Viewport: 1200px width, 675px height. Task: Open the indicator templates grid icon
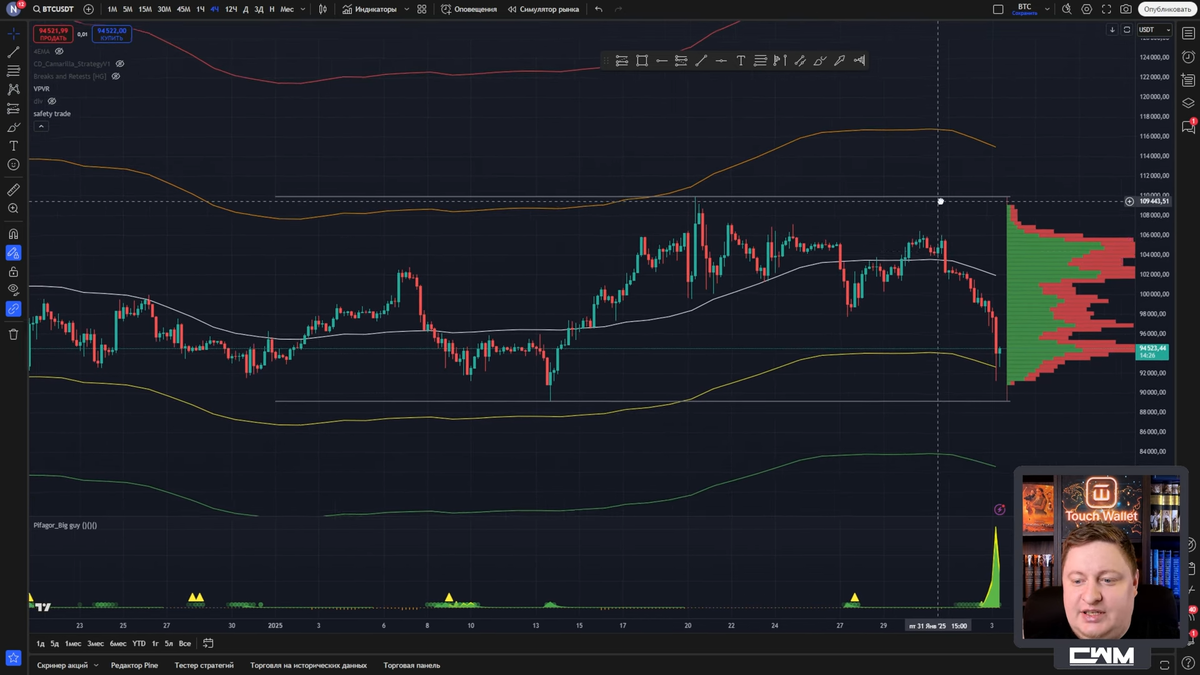(x=422, y=9)
